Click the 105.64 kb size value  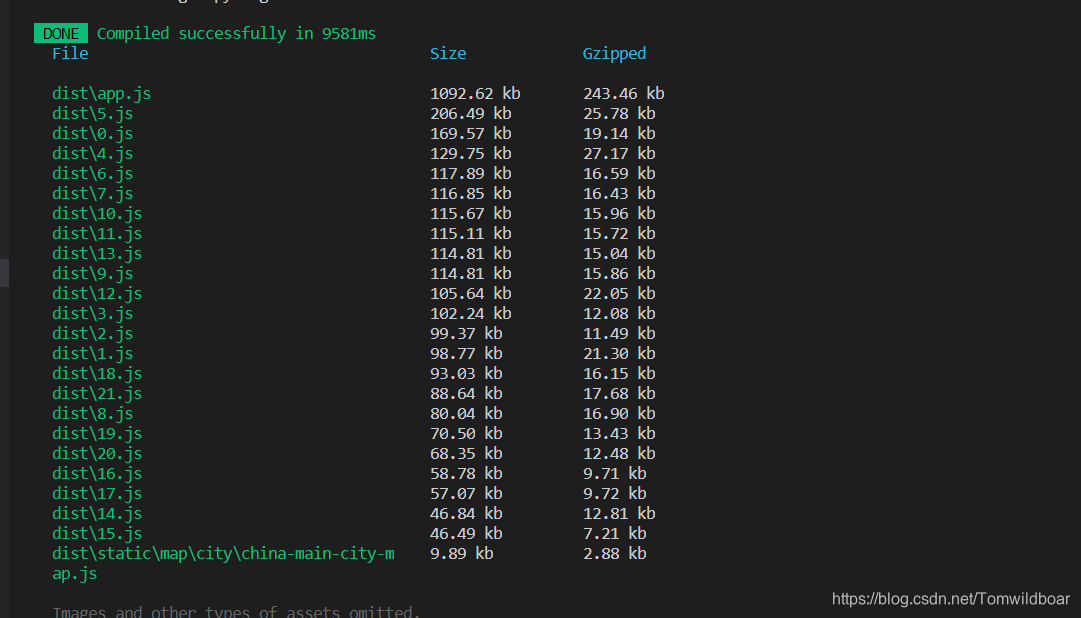471,293
